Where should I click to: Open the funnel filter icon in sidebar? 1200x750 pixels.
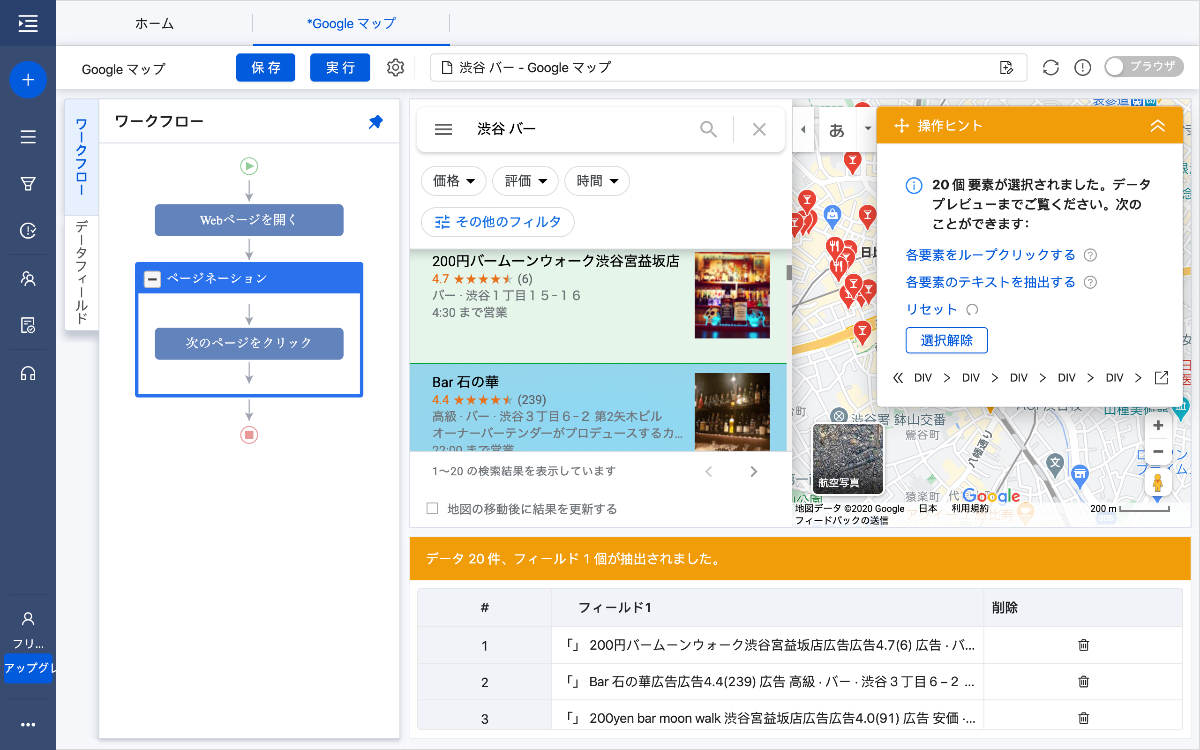pyautogui.click(x=28, y=184)
